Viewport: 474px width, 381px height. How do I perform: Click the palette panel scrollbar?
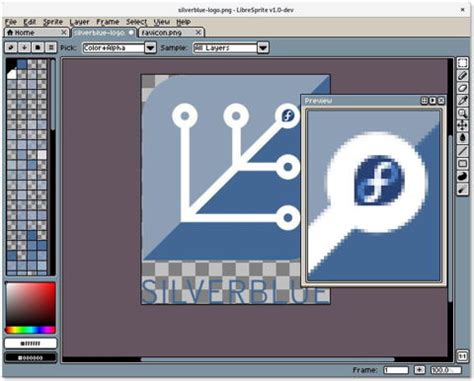[x=53, y=95]
